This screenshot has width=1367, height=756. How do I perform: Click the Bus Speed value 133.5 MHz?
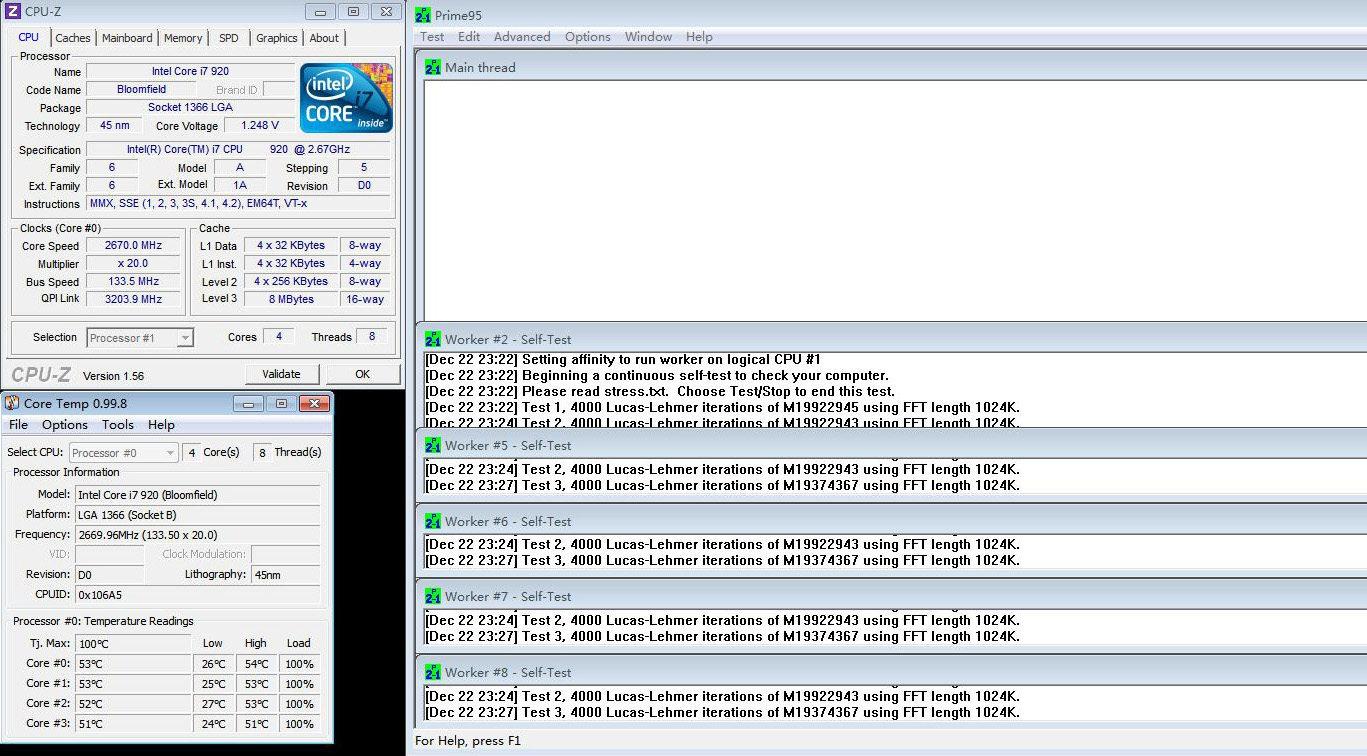134,282
